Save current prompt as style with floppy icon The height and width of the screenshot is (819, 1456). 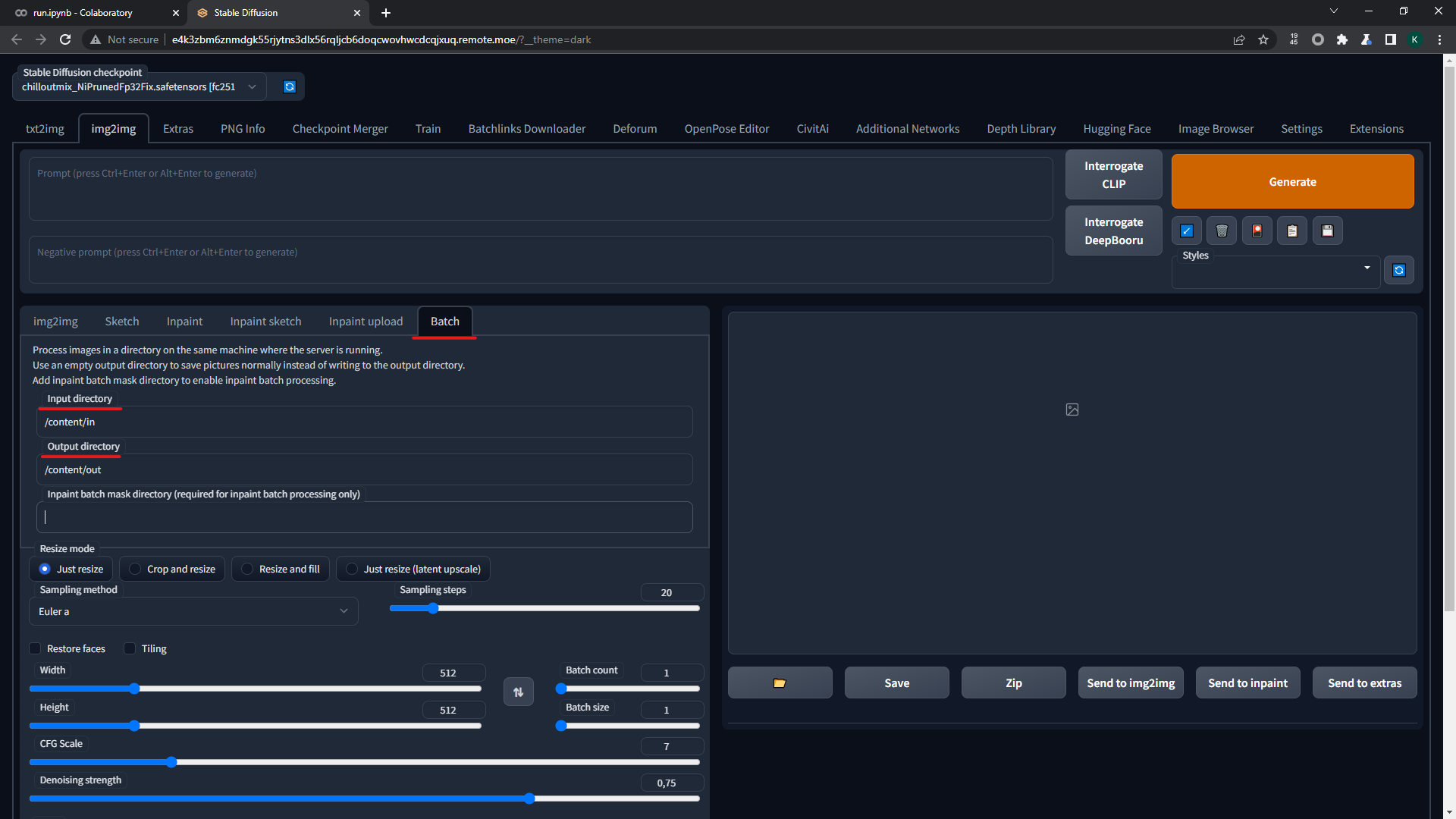tap(1327, 231)
